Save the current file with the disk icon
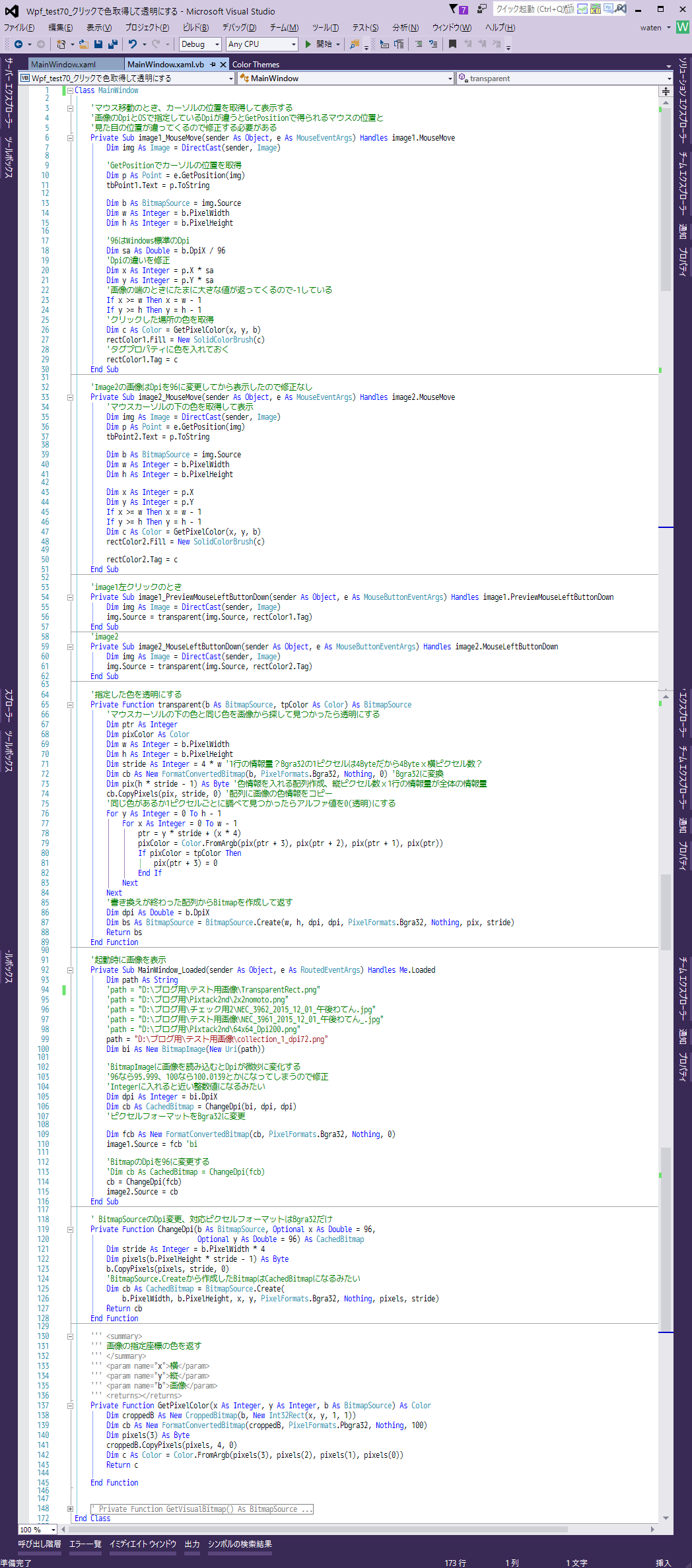The height and width of the screenshot is (1568, 692). (x=98, y=44)
